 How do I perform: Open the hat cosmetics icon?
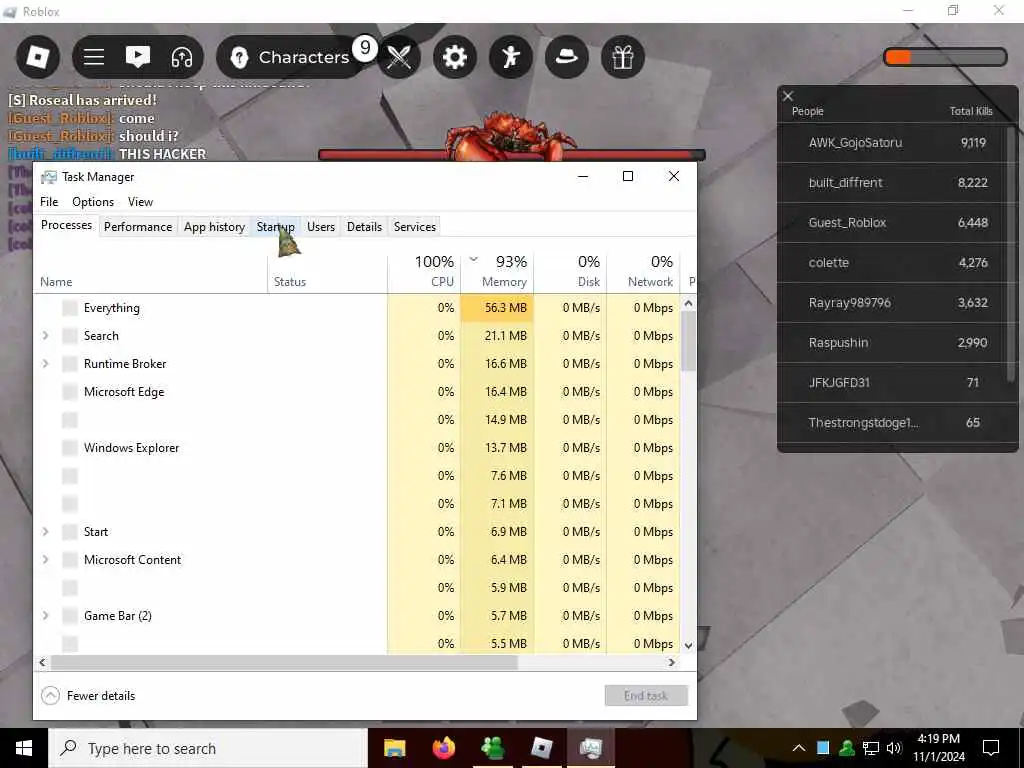(x=566, y=57)
